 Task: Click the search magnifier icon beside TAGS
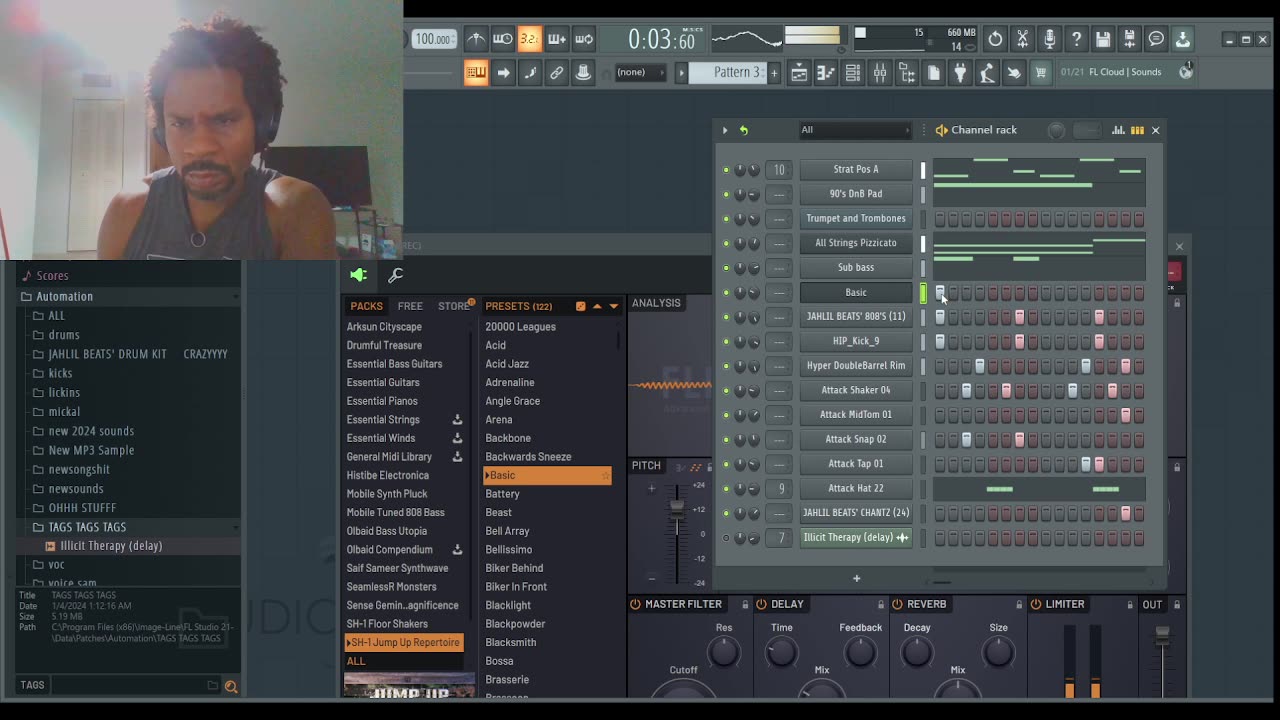231,686
